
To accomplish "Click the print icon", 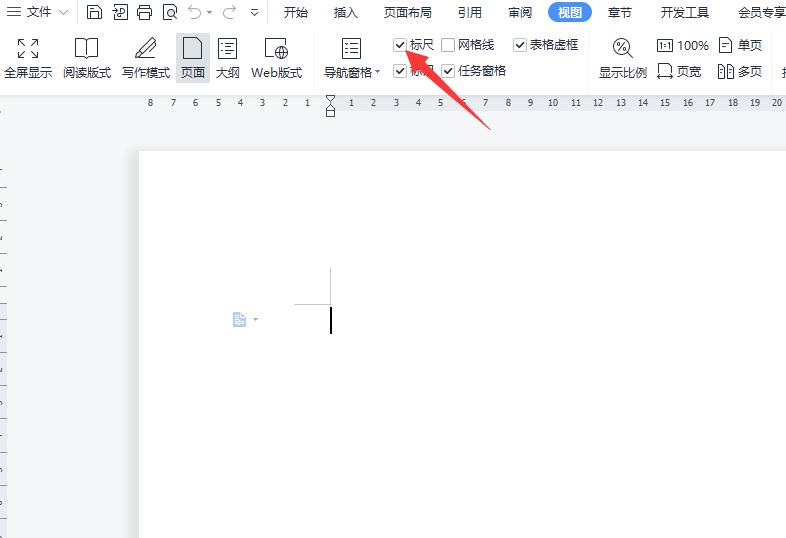I will (144, 12).
